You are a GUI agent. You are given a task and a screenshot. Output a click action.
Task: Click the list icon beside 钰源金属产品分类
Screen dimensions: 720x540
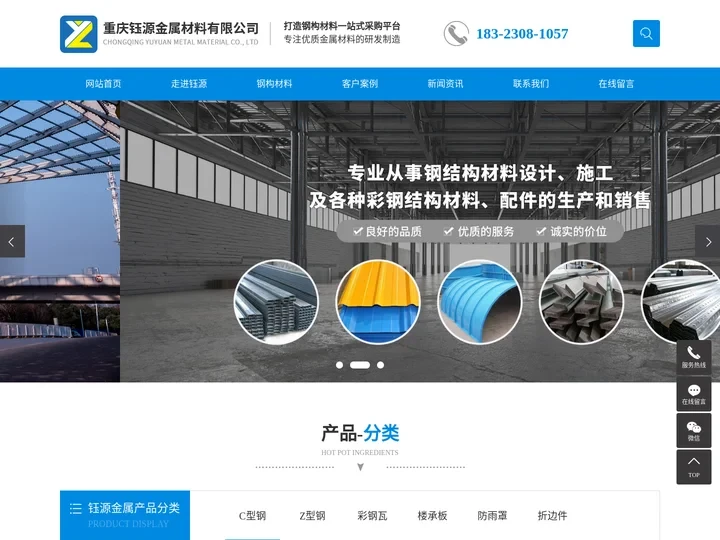pyautogui.click(x=76, y=508)
